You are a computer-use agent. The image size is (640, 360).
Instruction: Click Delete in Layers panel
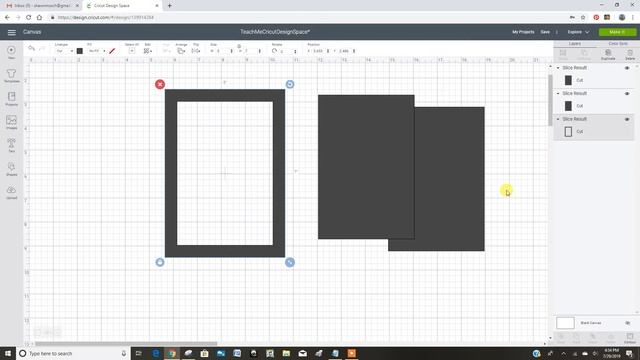[x=630, y=55]
